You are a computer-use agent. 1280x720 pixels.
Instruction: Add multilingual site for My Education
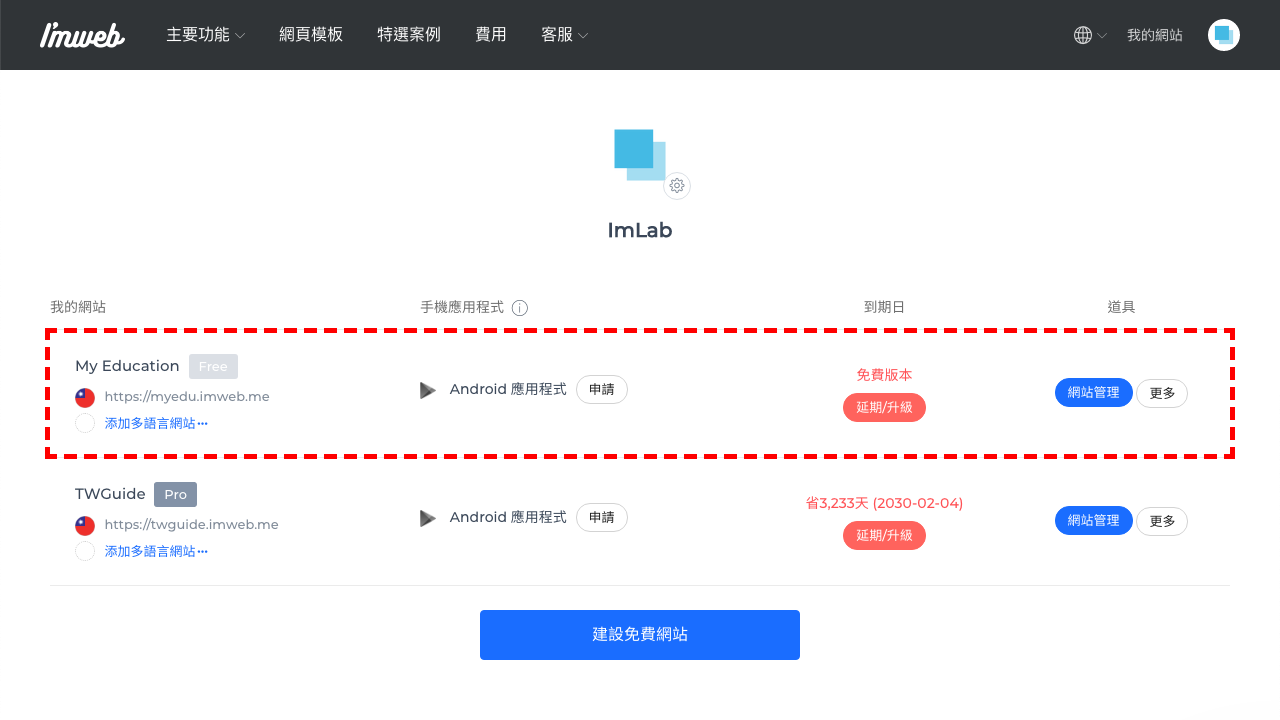coord(156,423)
